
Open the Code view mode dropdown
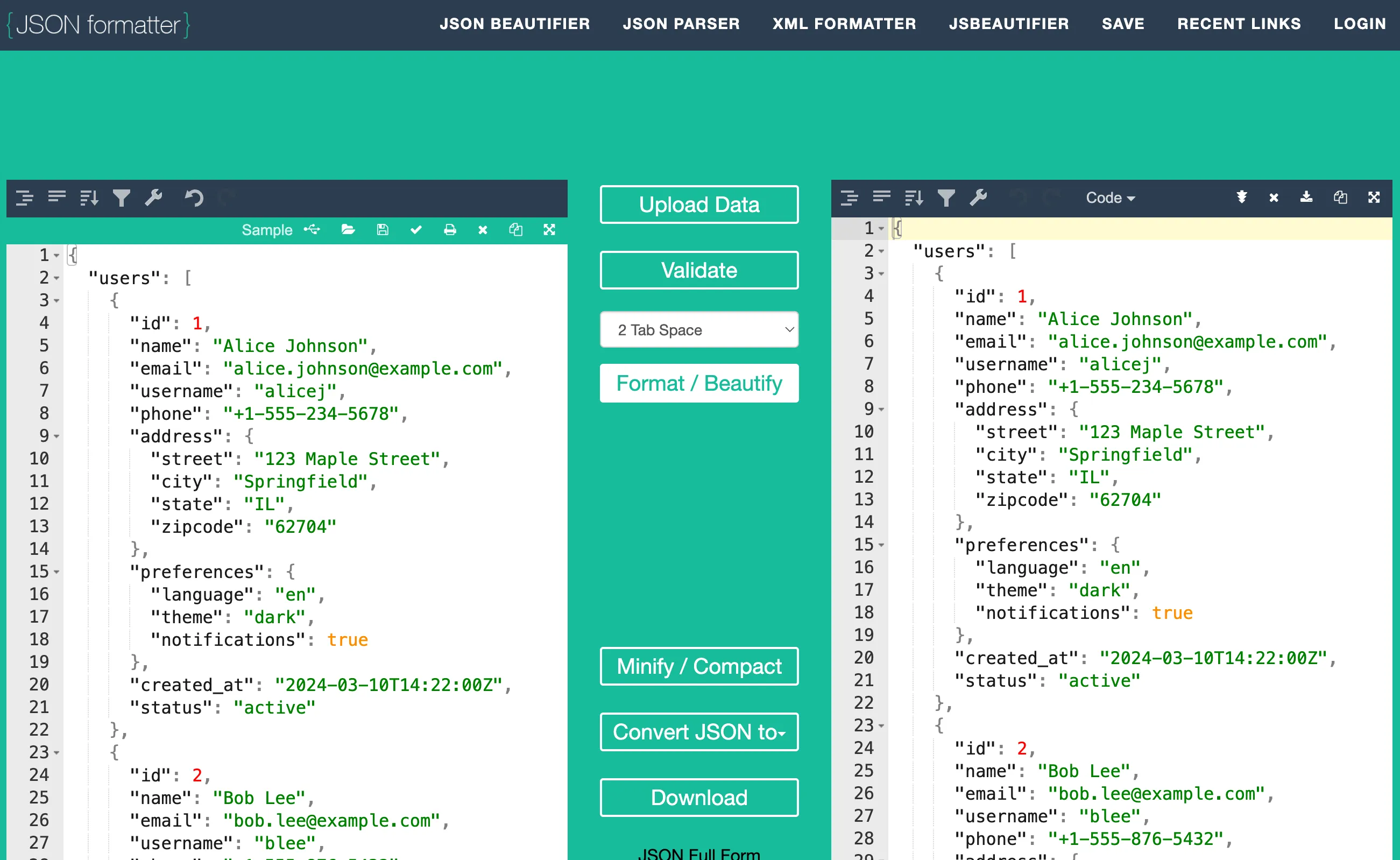tap(1110, 198)
